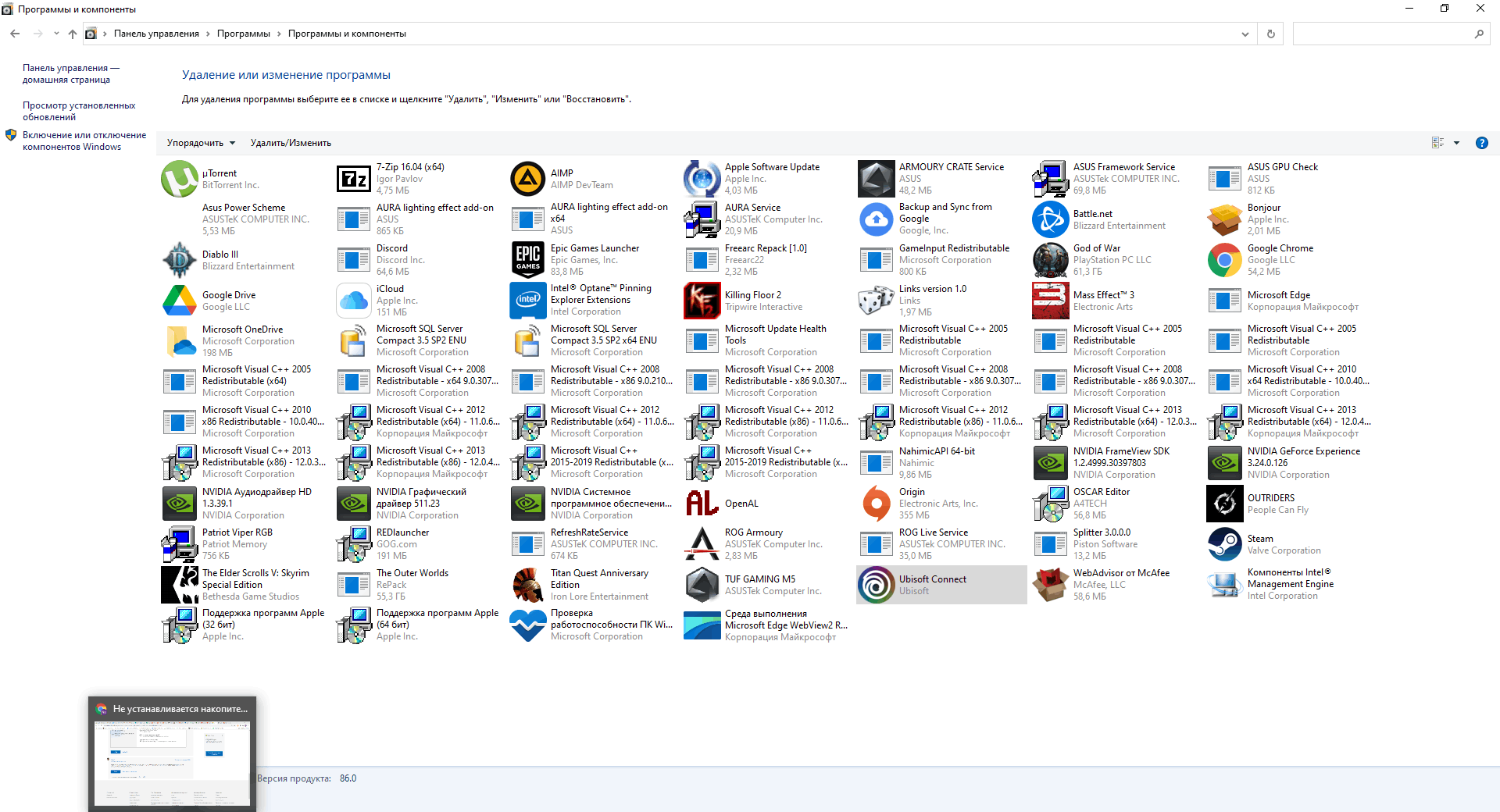The image size is (1500, 812).
Task: Click the Battle.net icon
Action: point(1051,219)
